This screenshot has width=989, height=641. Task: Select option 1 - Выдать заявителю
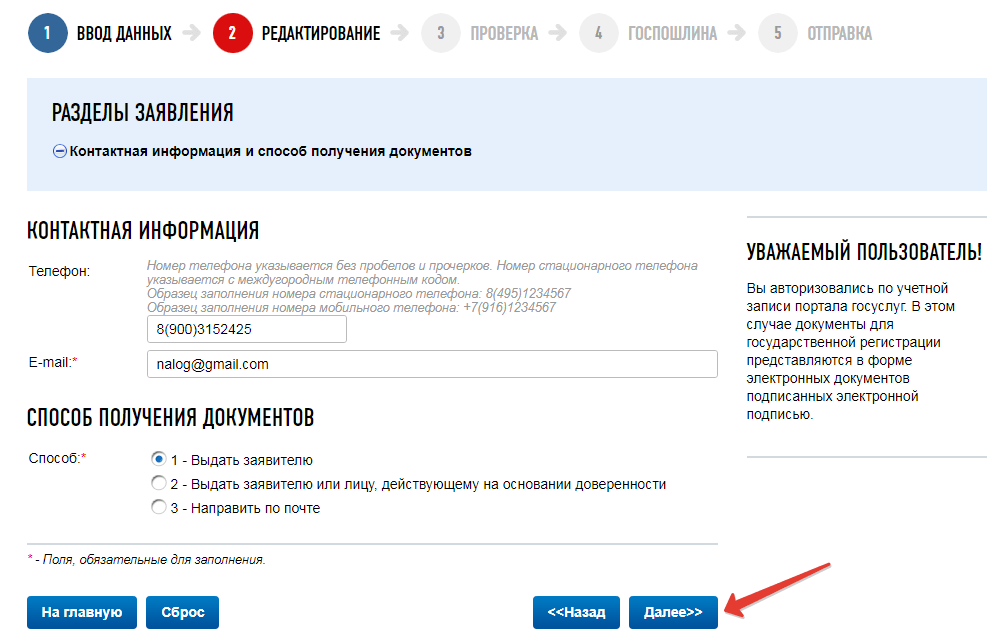click(159, 459)
